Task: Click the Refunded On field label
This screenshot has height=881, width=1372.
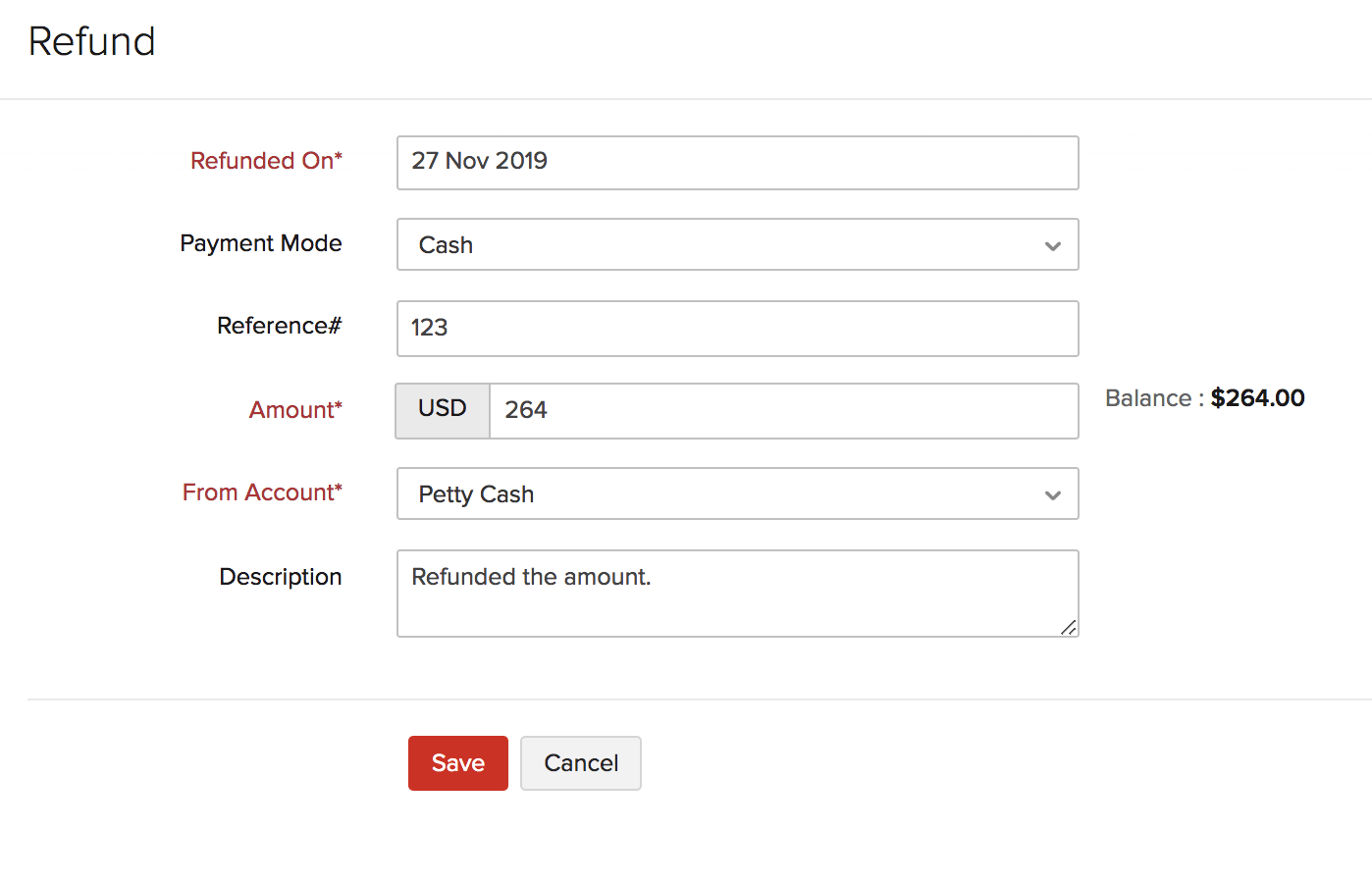Action: coord(266,161)
